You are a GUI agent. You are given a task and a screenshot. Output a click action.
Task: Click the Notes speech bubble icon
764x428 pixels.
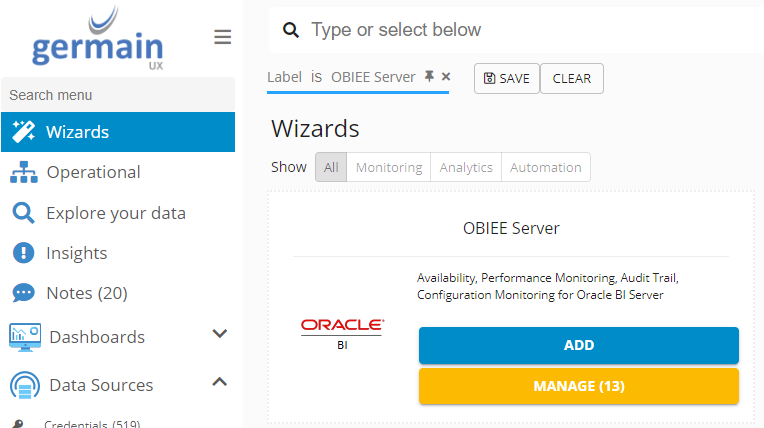tap(23, 293)
